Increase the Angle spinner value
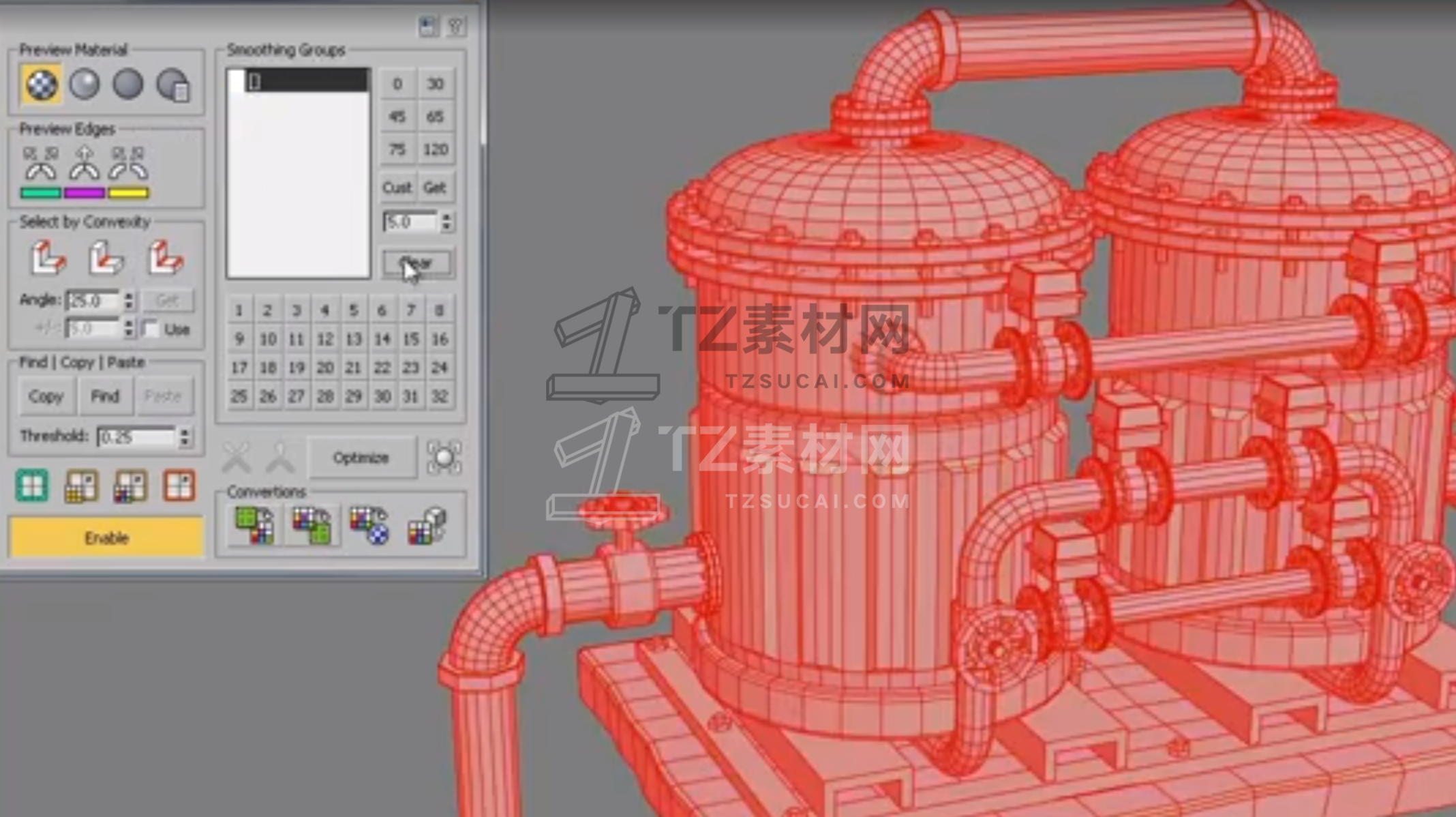Screen dimensions: 1456x817 (x=129, y=296)
